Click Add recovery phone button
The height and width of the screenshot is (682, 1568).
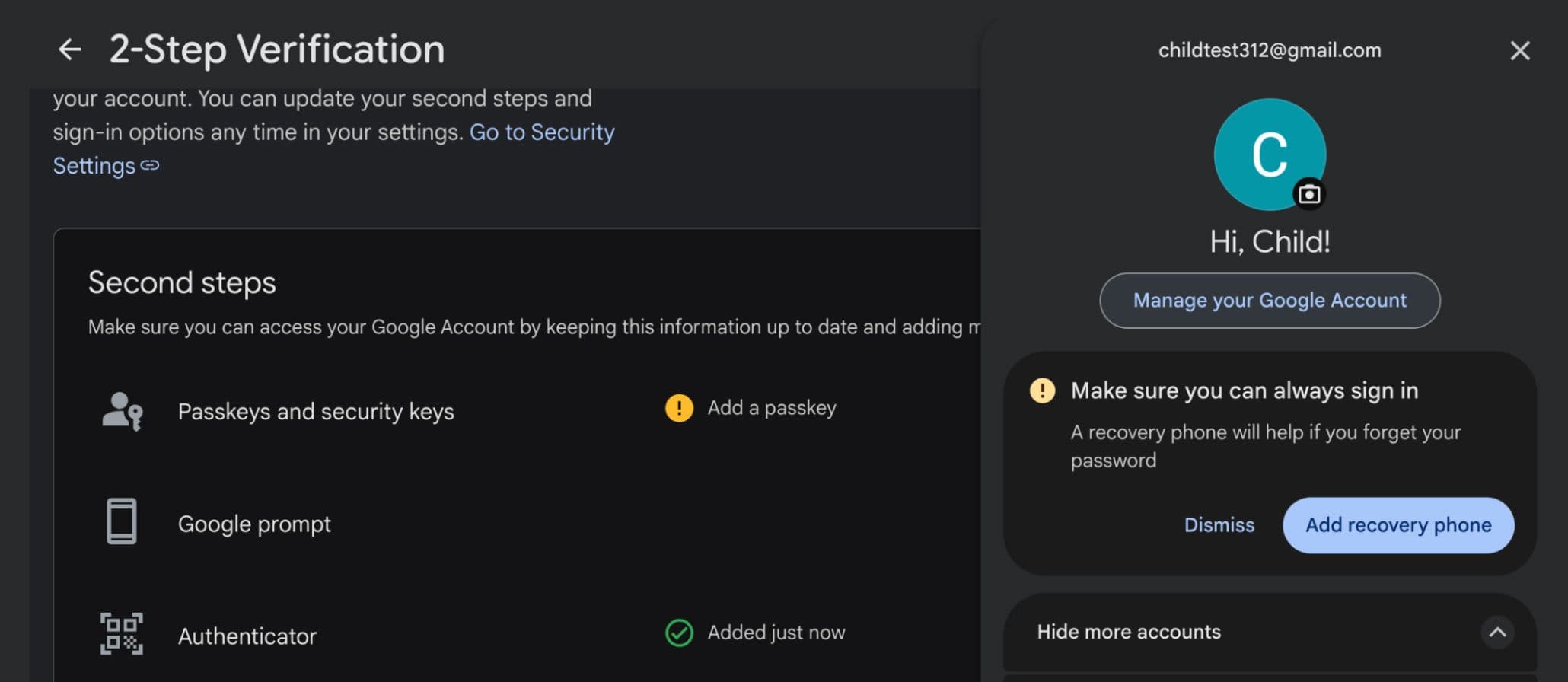pos(1398,525)
